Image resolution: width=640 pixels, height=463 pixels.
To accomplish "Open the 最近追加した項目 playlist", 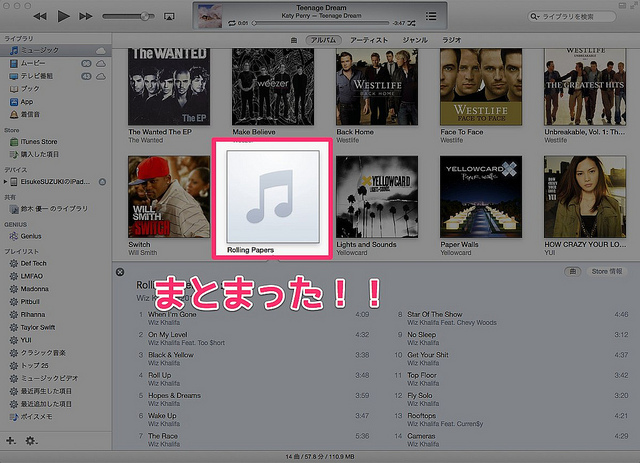I will [56, 404].
